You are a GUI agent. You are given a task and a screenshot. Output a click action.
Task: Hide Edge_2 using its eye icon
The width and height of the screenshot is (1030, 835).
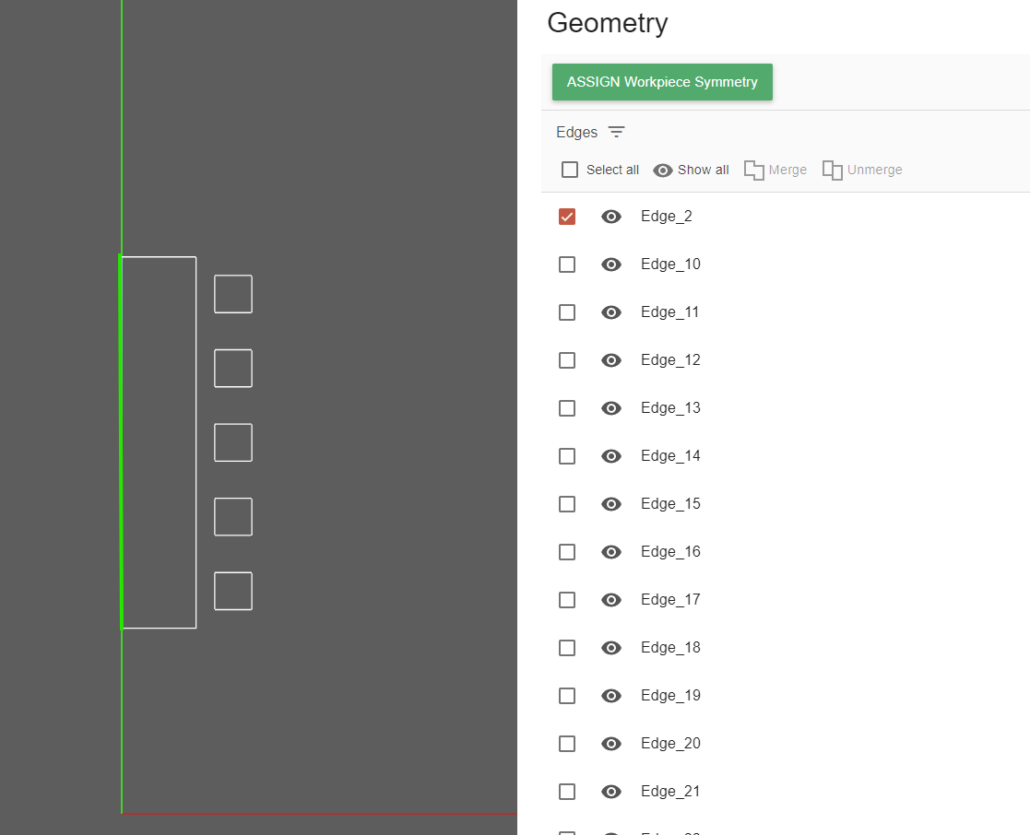pos(611,217)
